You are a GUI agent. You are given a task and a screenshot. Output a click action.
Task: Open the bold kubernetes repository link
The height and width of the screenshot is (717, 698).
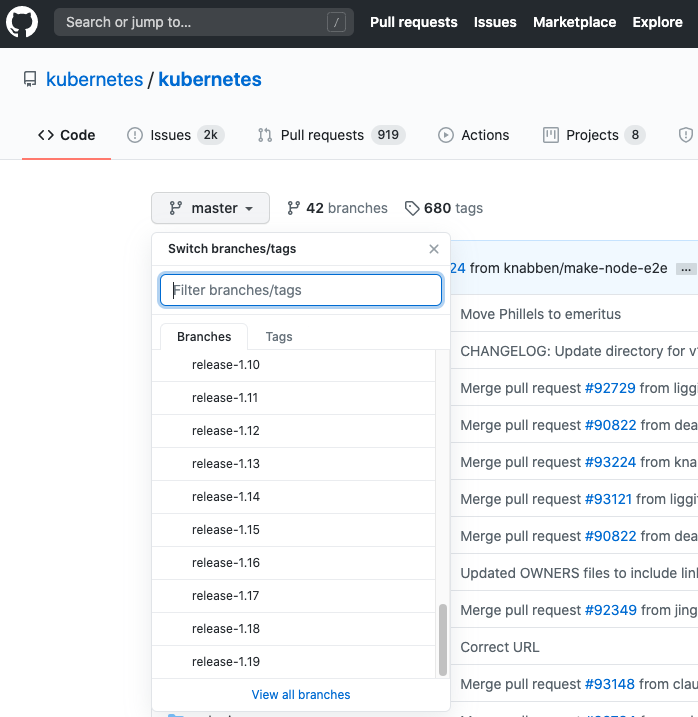(x=210, y=79)
